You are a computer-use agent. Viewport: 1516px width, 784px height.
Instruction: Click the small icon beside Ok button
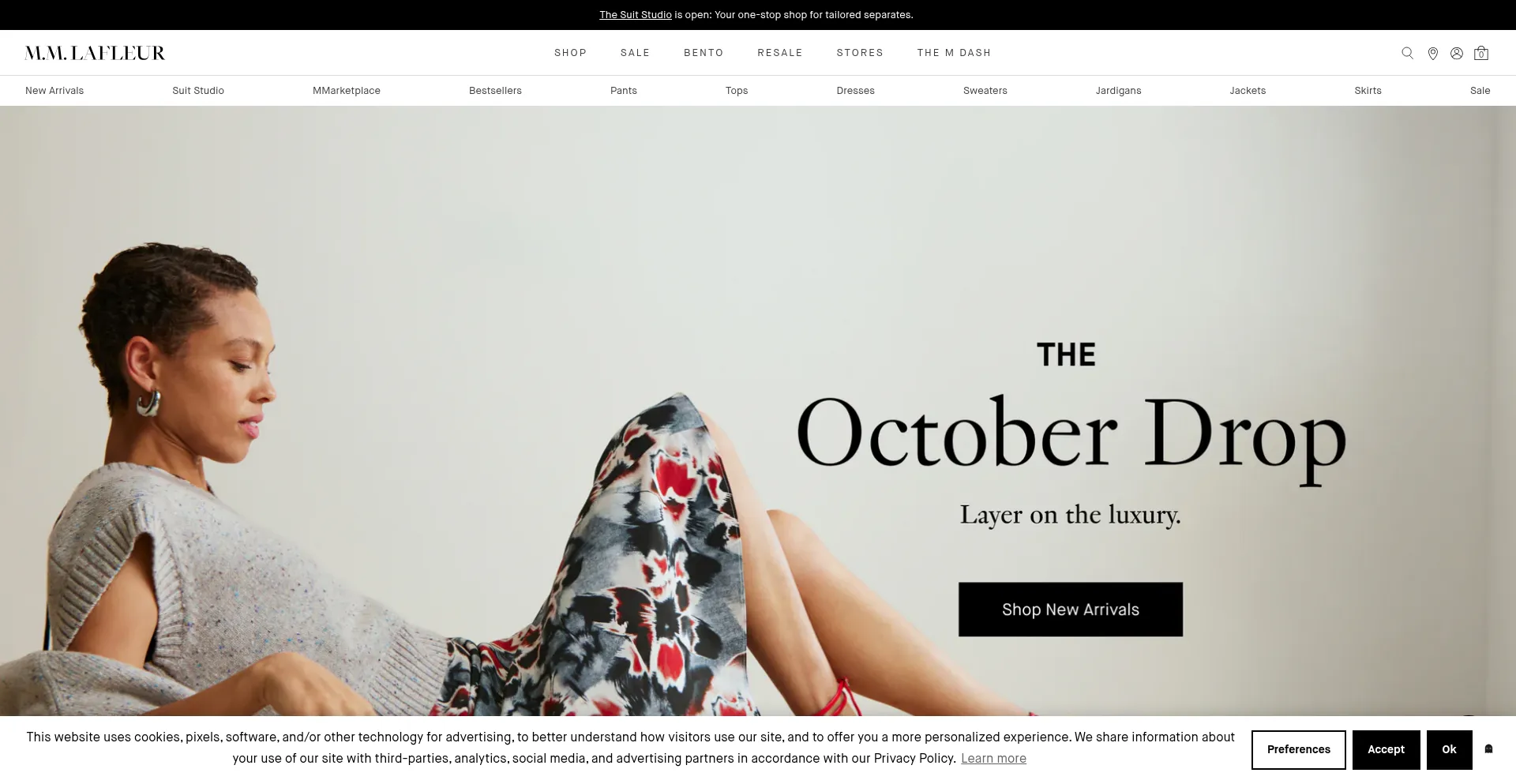point(1488,749)
